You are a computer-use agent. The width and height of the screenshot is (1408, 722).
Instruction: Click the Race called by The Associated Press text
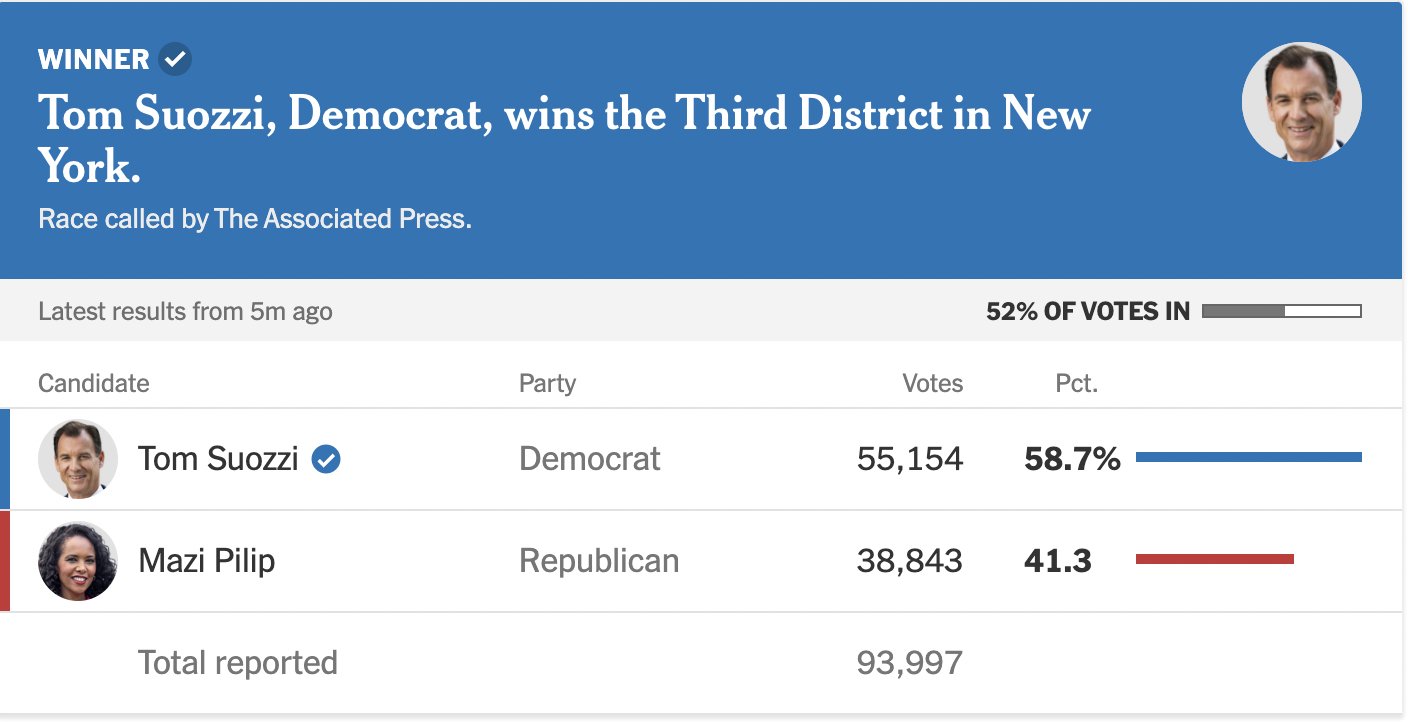(x=255, y=219)
